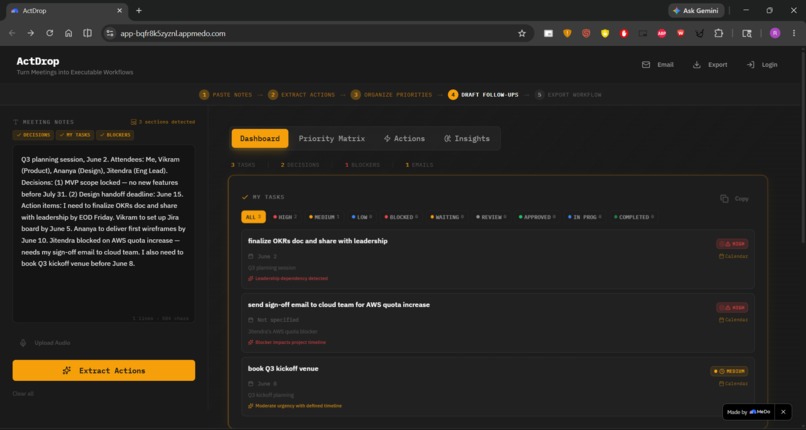Image resolution: width=806 pixels, height=430 pixels.
Task: Add sign-off email task to Calendar
Action: [734, 320]
